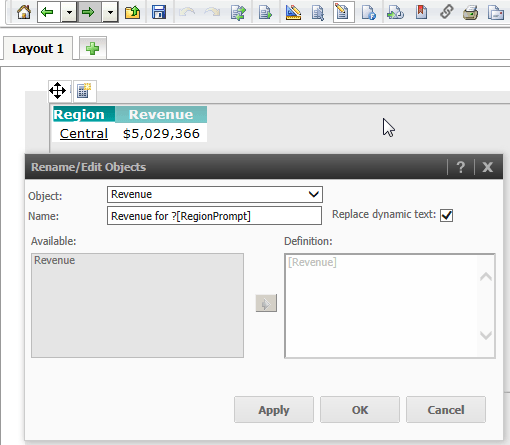Switch to Design mode ruler icon
This screenshot has width=510, height=445.
click(293, 13)
